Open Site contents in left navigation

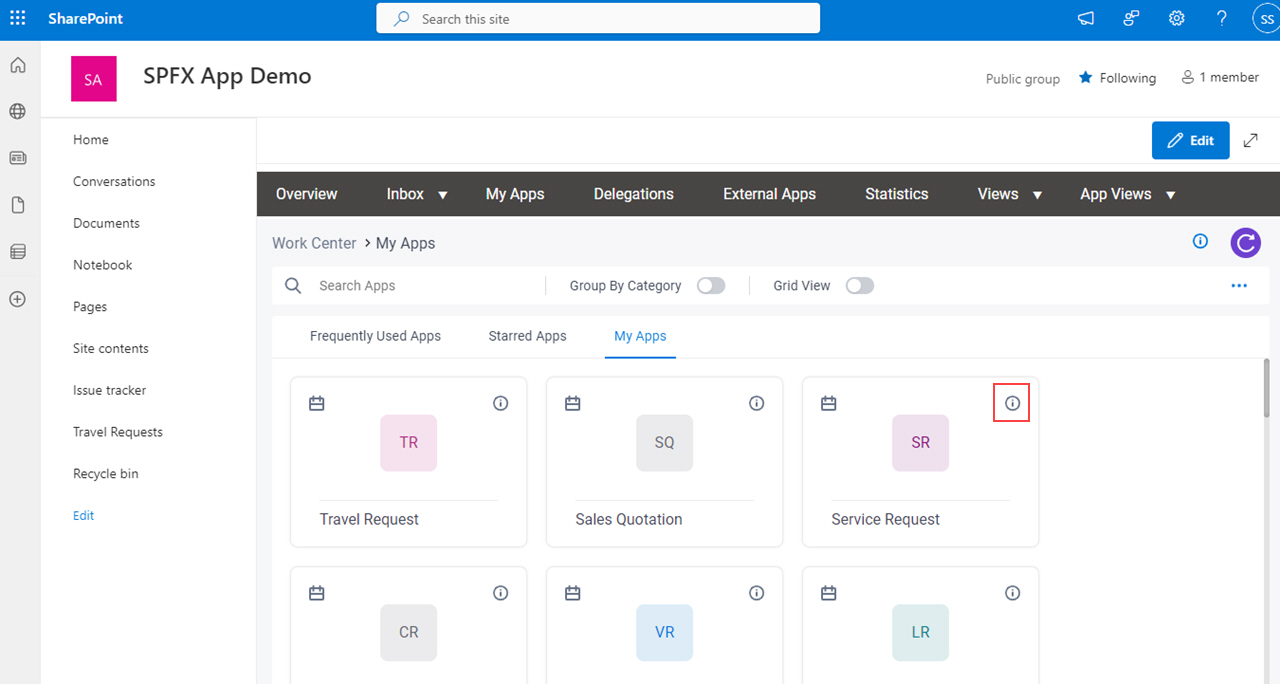coord(111,348)
